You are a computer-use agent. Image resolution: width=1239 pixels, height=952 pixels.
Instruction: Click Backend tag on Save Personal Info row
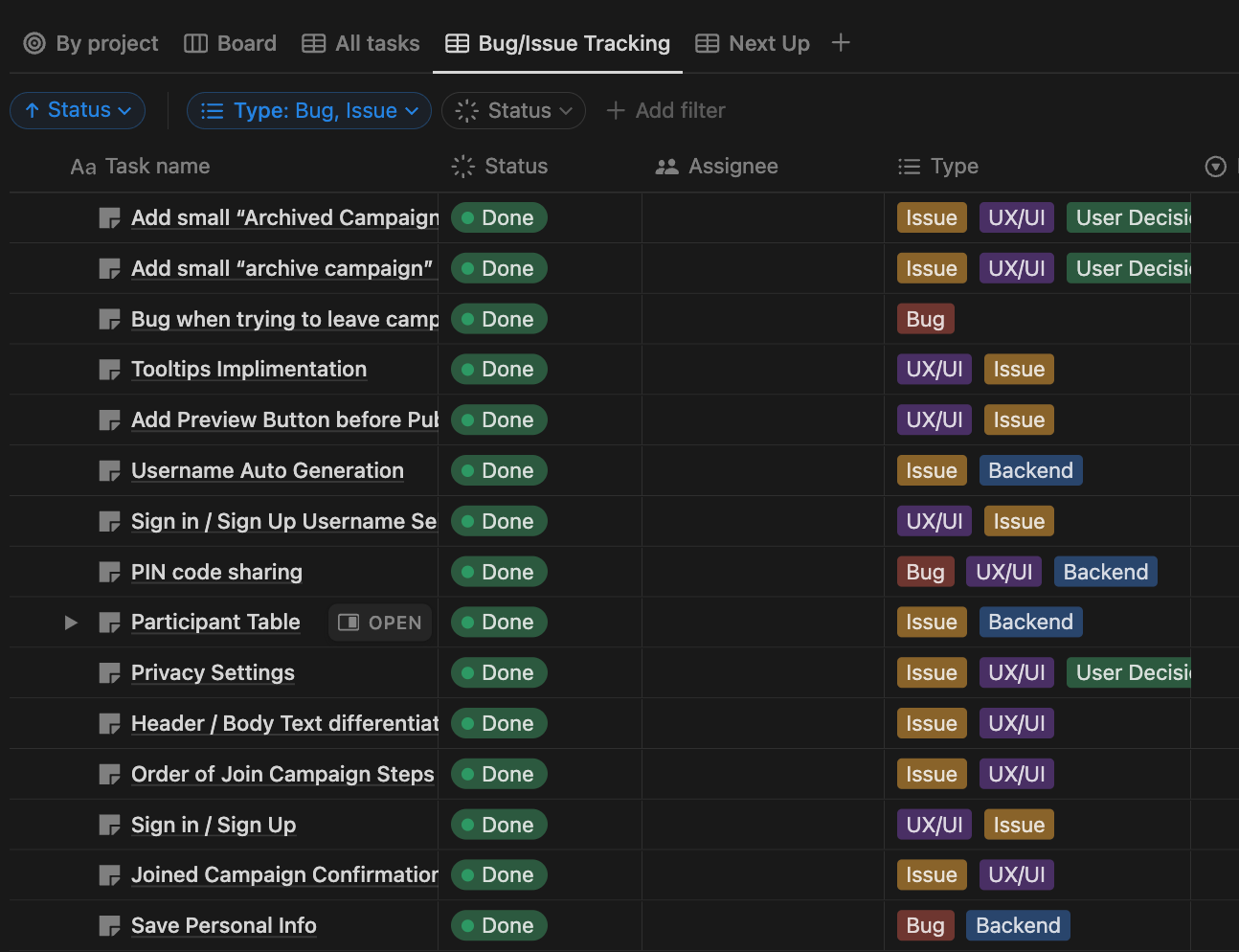pos(1019,926)
